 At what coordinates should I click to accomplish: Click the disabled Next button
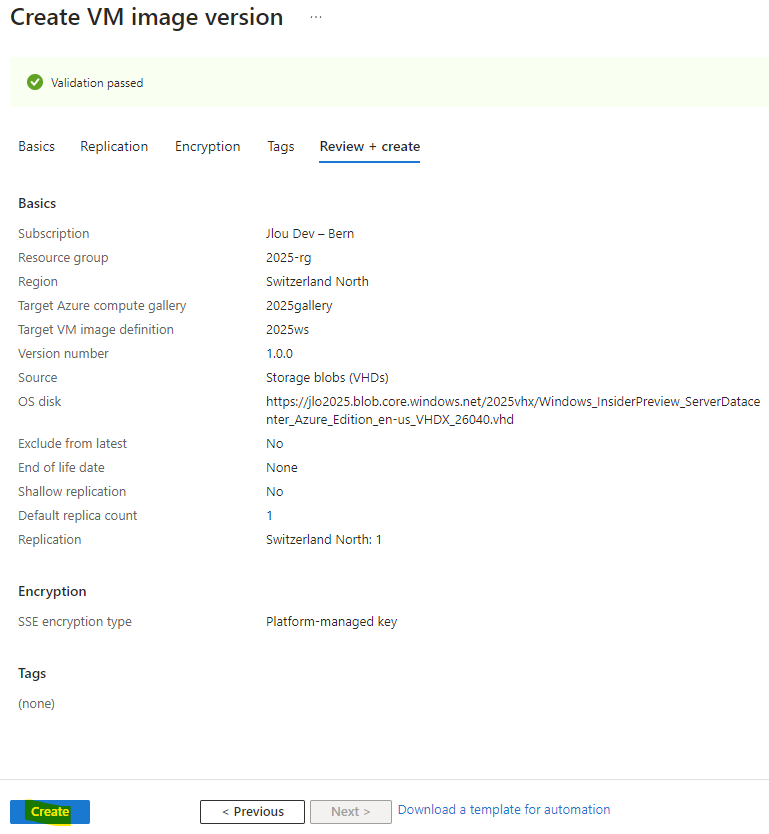(x=351, y=812)
